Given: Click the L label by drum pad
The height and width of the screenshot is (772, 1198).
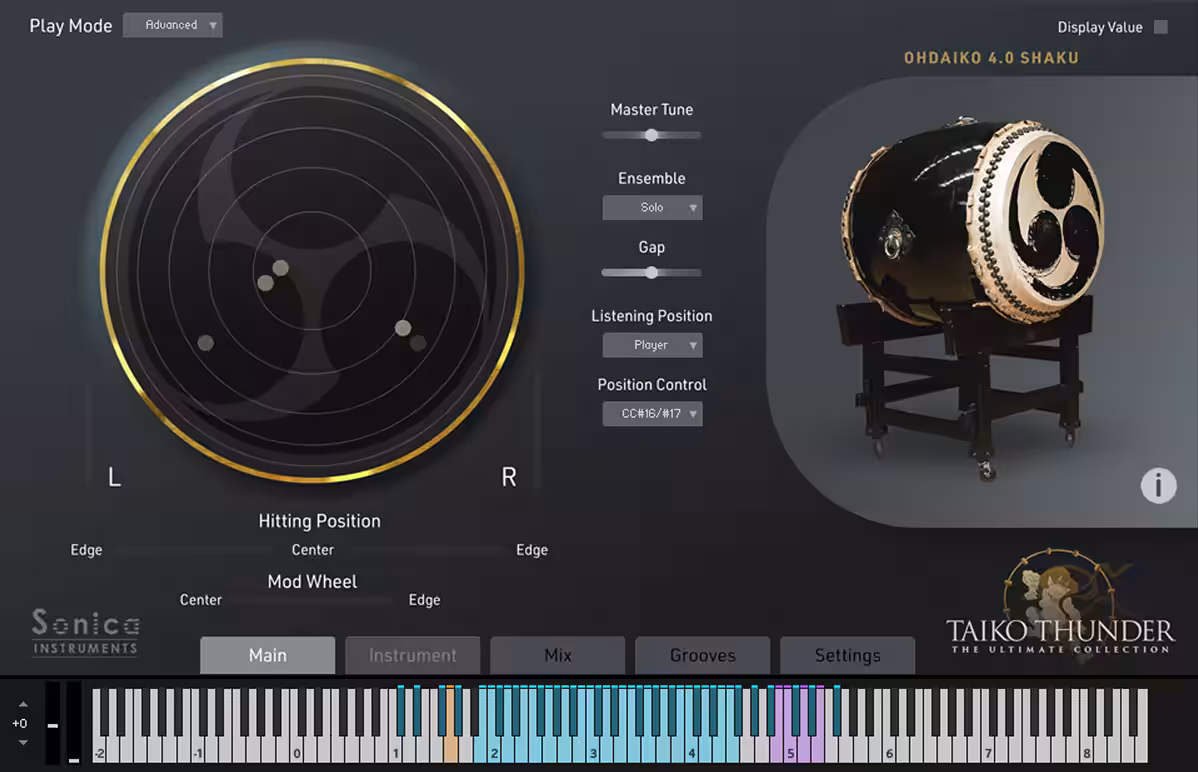Looking at the screenshot, I should (x=115, y=477).
